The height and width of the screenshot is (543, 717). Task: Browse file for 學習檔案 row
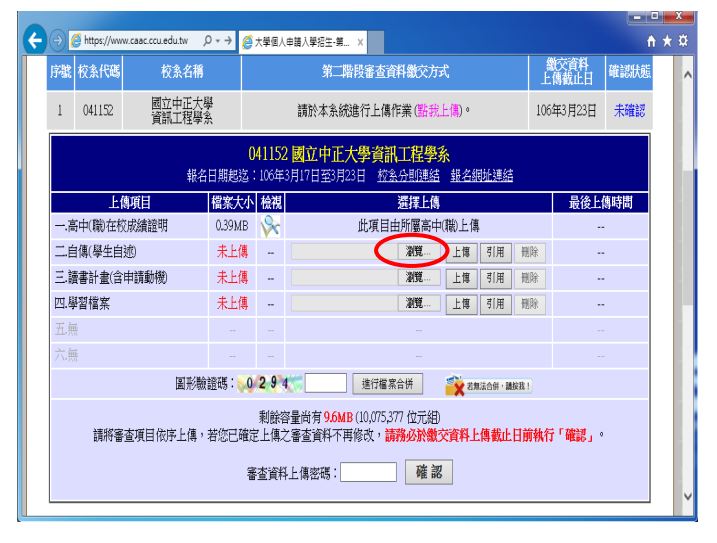coord(418,303)
